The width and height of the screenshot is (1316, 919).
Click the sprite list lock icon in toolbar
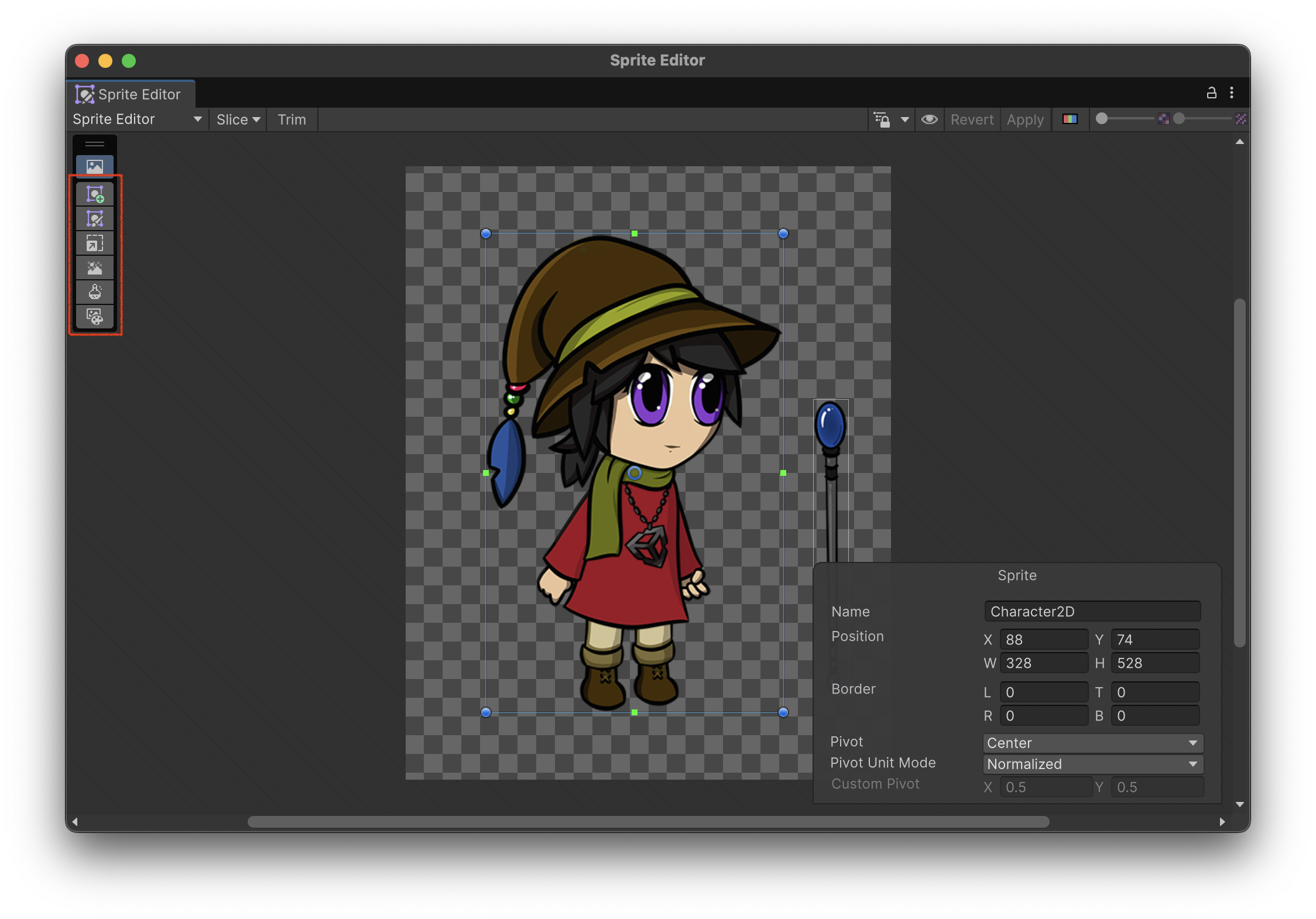(882, 119)
